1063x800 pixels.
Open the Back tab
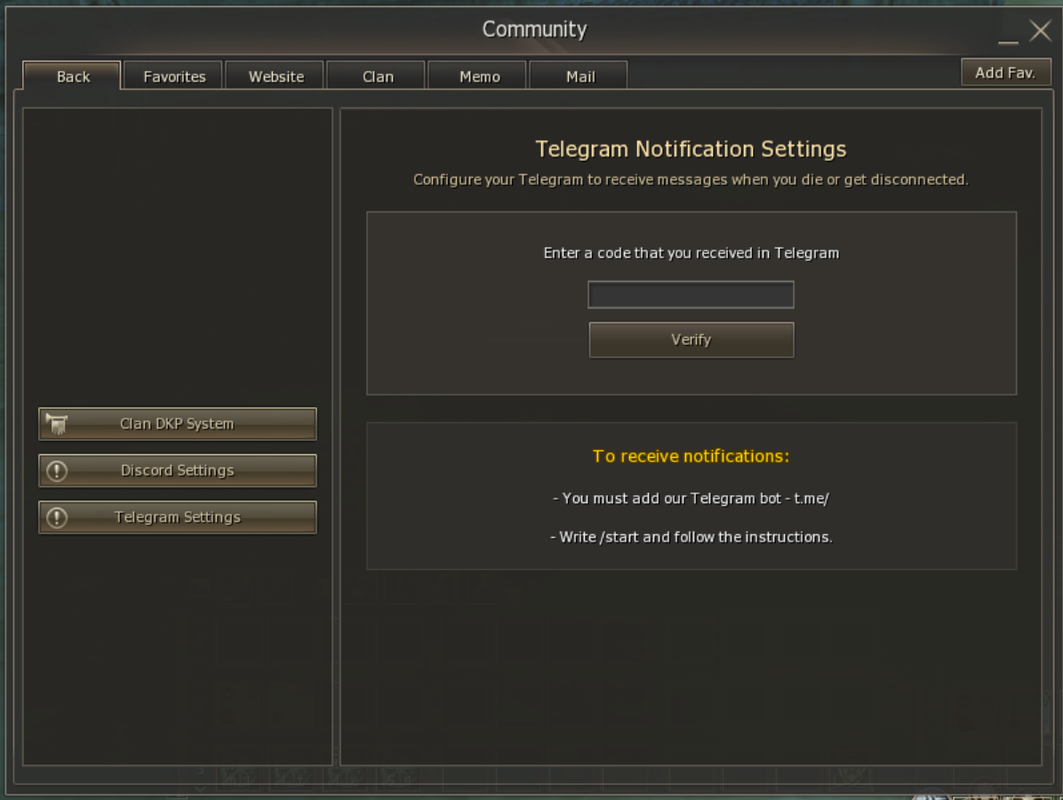(72, 76)
